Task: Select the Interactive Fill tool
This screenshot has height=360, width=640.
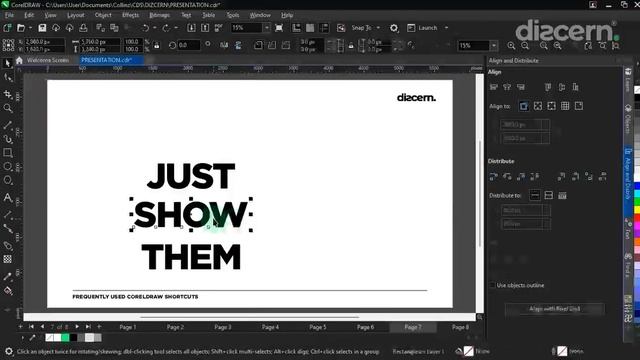Action: pos(8,291)
